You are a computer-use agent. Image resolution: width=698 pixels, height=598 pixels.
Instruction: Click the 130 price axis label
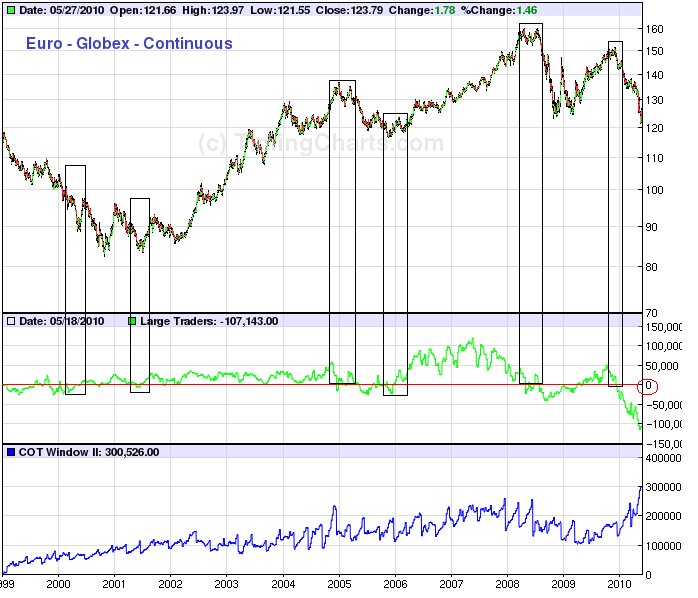click(x=654, y=100)
